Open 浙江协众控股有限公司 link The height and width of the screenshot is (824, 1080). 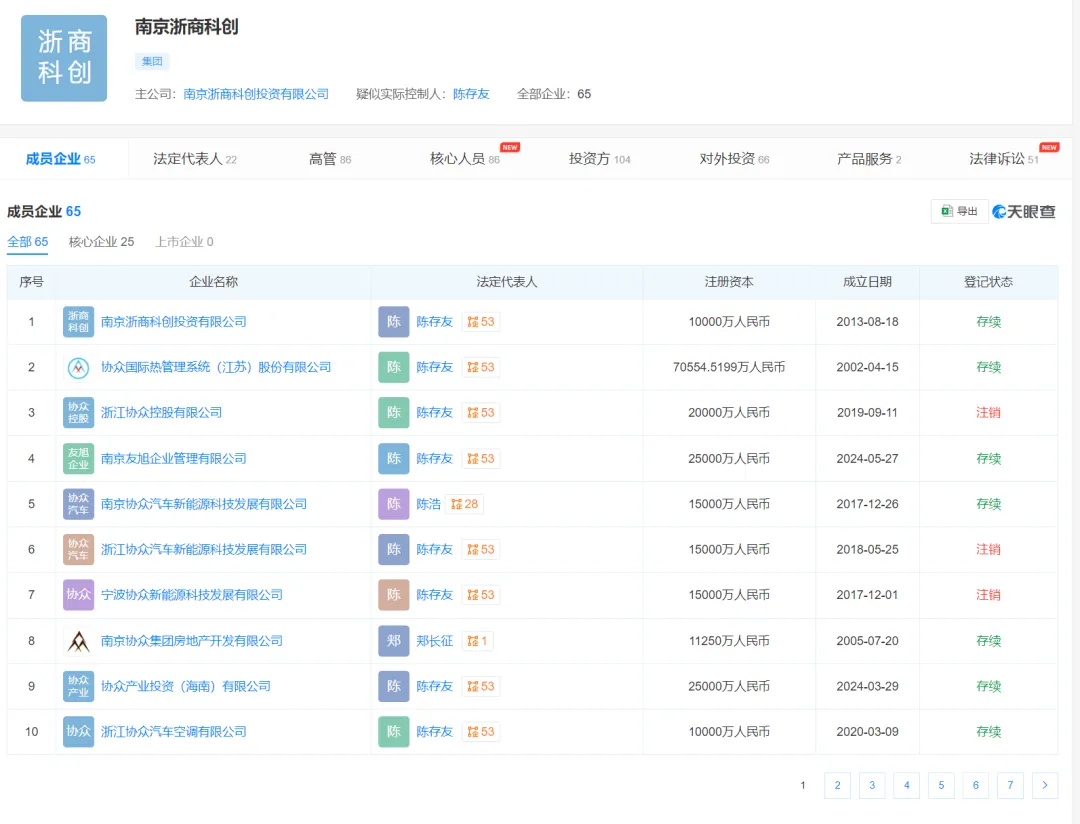click(x=161, y=413)
